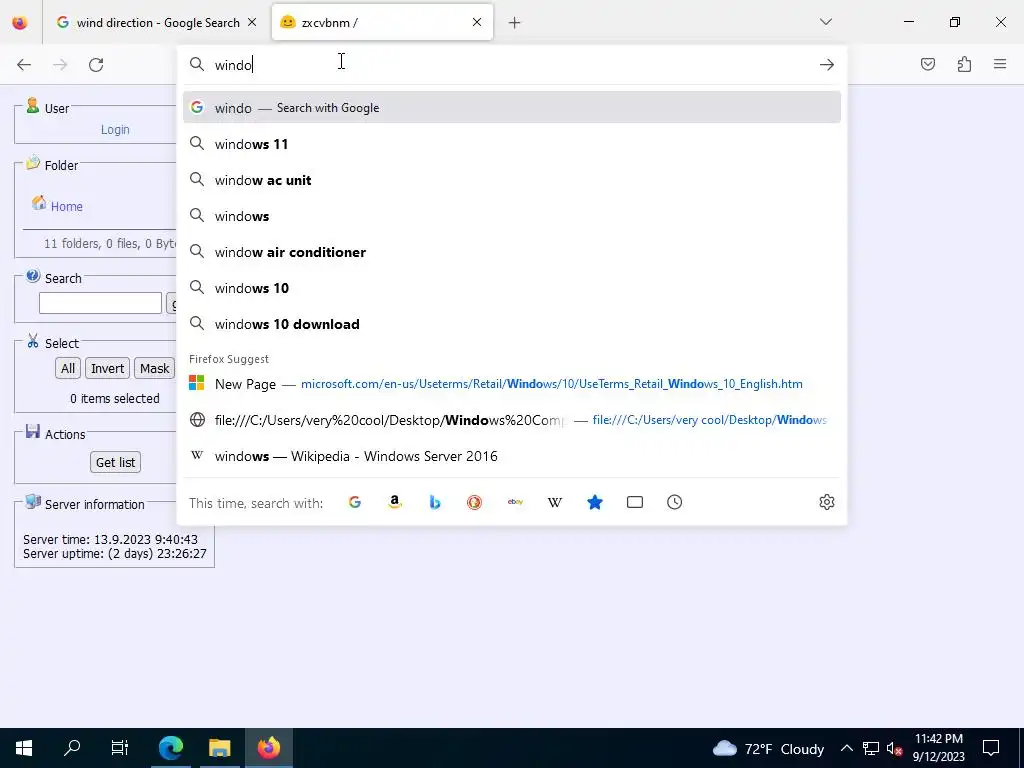
Task: Focus the page Search text box
Action: [x=101, y=303]
